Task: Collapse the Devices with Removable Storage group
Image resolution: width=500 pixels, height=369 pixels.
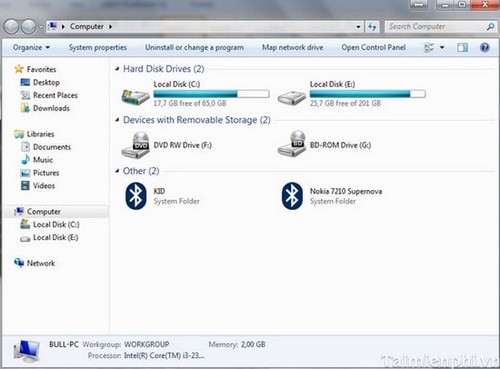Action: pyautogui.click(x=117, y=120)
